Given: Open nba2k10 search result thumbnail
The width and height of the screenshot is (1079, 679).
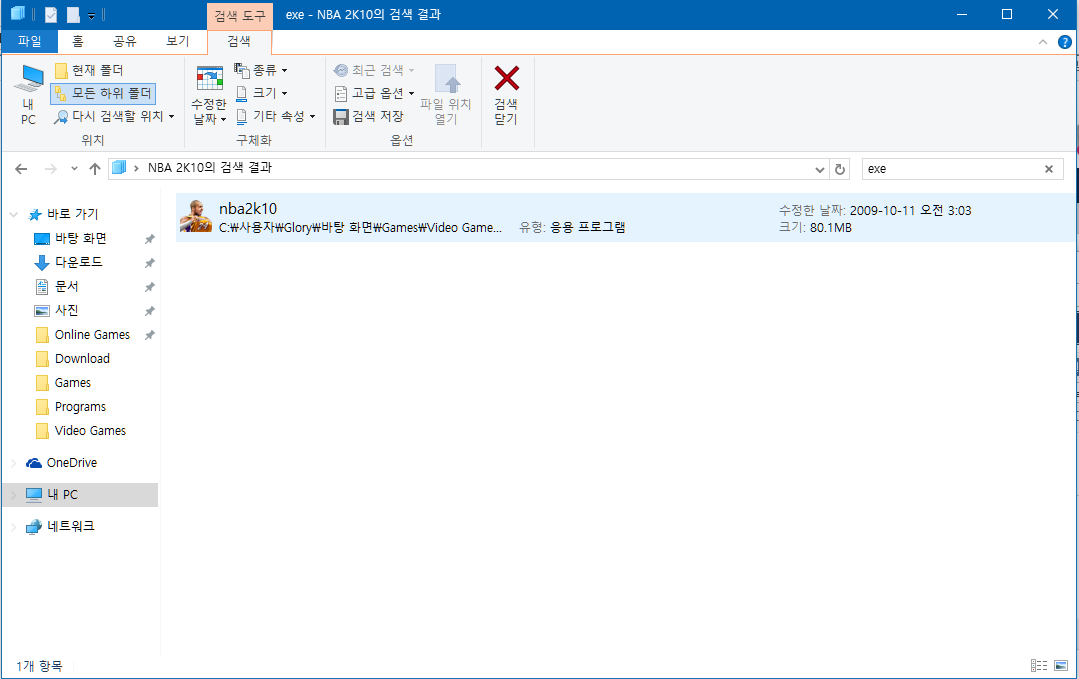Looking at the screenshot, I should [196, 216].
